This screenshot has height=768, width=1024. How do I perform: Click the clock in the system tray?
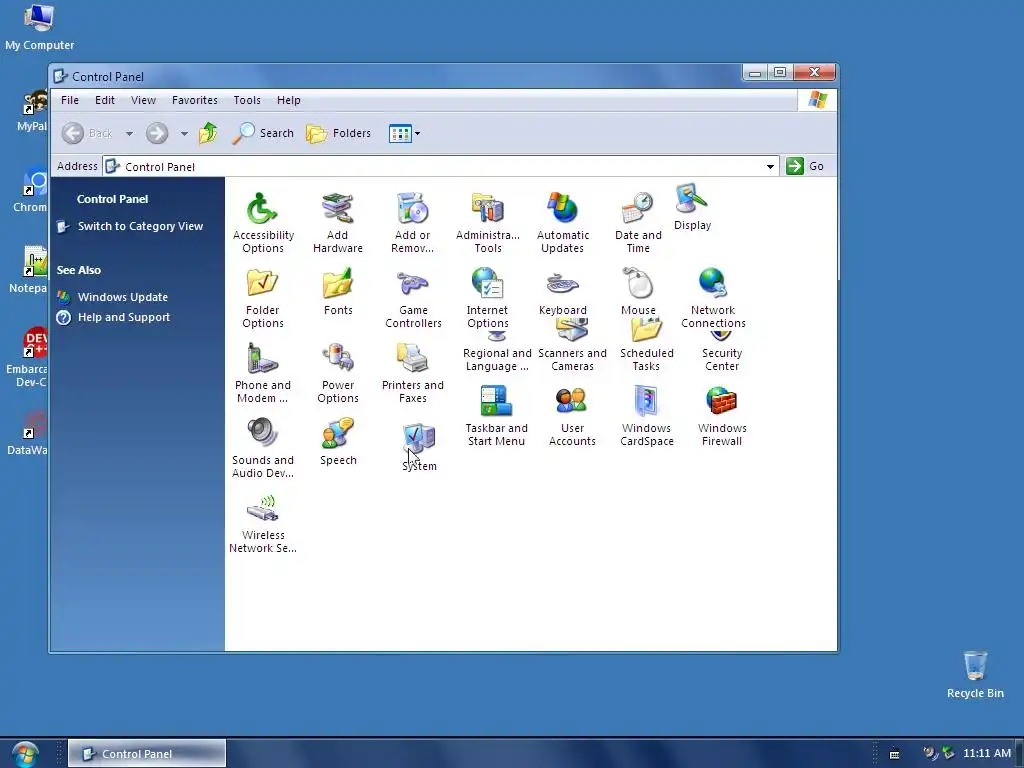pyautogui.click(x=987, y=753)
